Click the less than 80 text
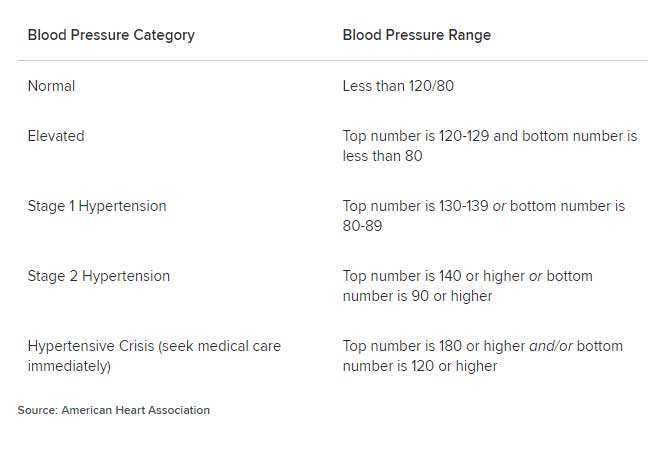658x450 pixels. (383, 156)
